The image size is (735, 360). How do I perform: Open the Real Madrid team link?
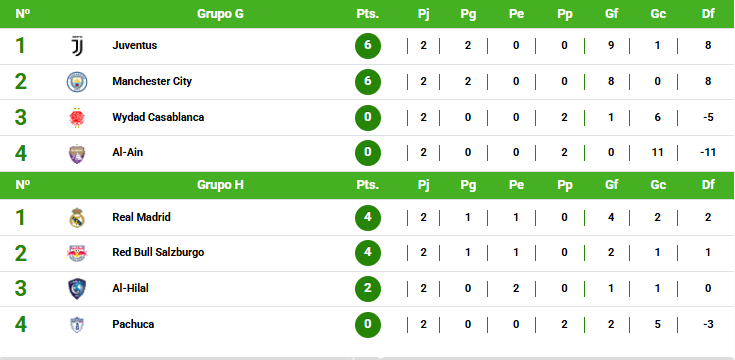[142, 217]
